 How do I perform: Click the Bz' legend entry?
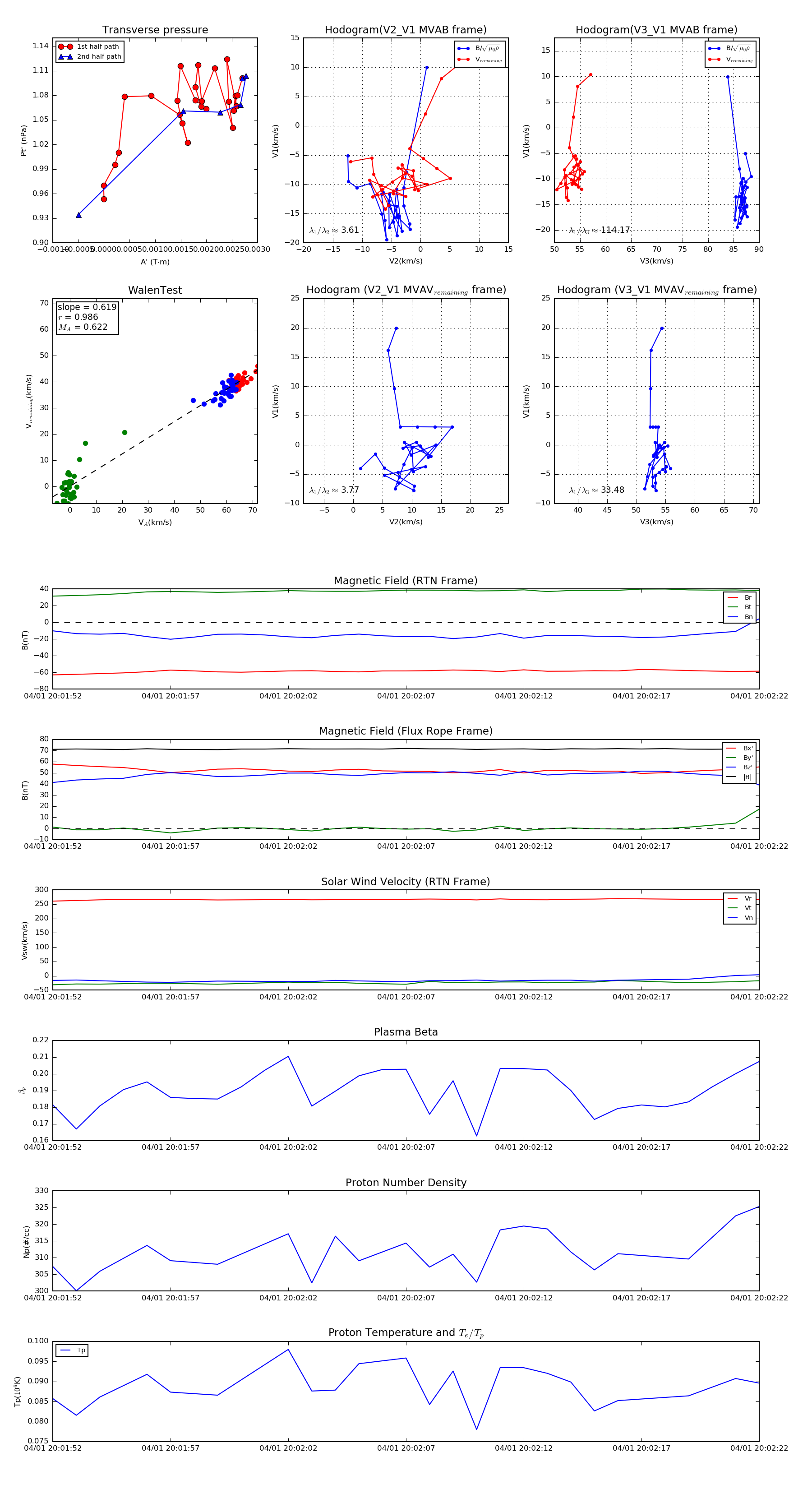[739, 767]
